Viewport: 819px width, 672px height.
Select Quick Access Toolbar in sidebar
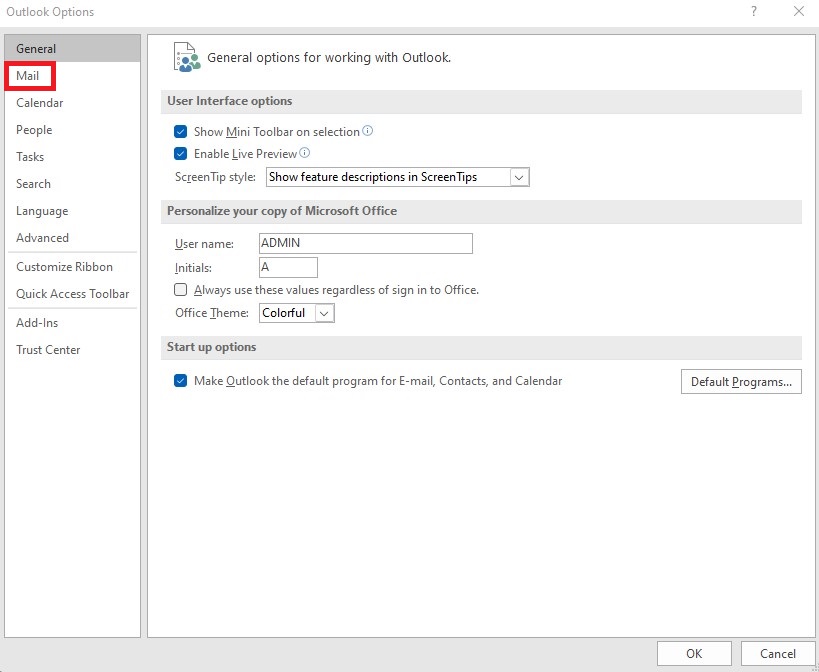[73, 294]
